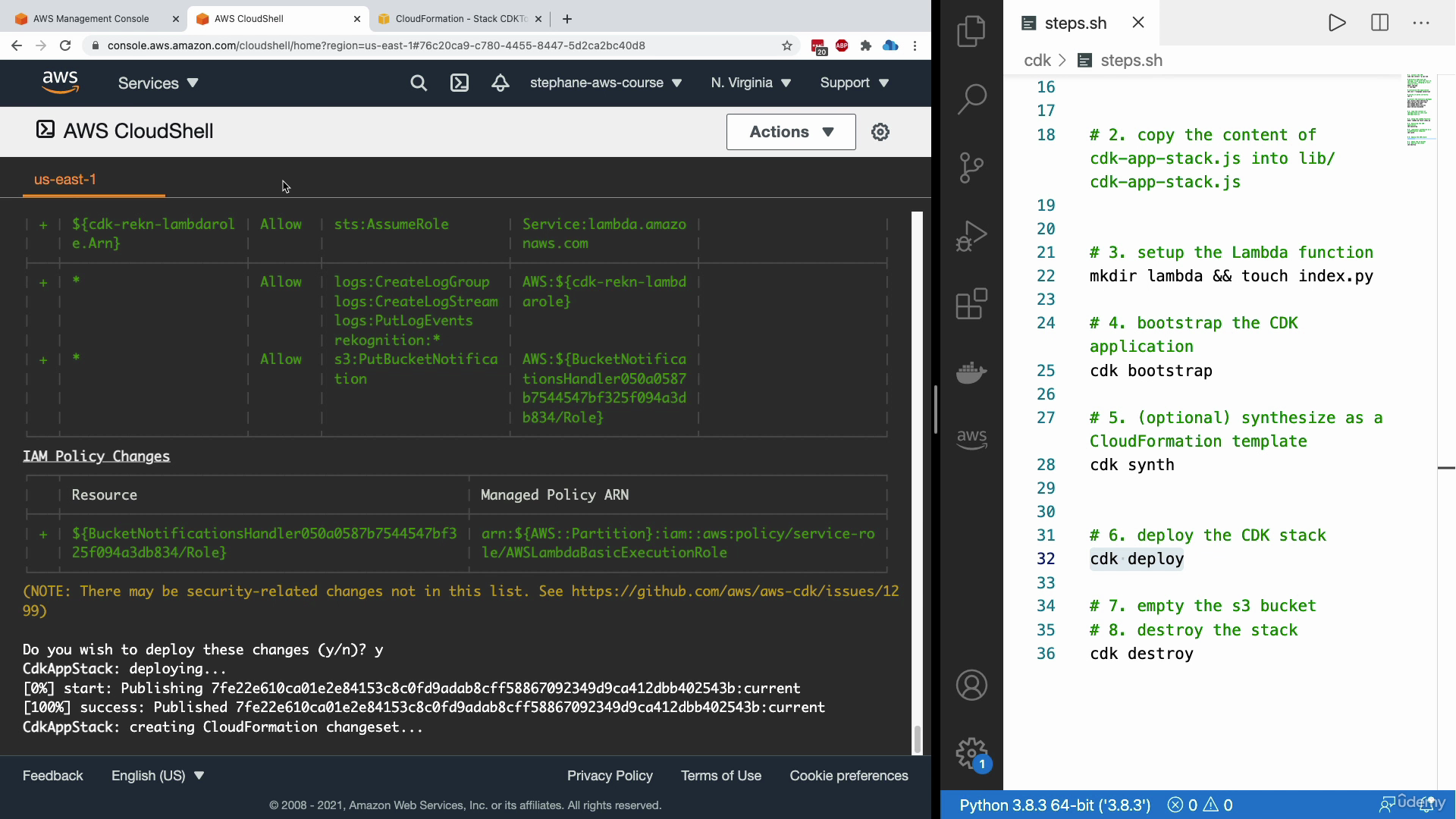Click 'IAM Policy Changes' heading in terminal
The height and width of the screenshot is (819, 1456).
point(96,457)
